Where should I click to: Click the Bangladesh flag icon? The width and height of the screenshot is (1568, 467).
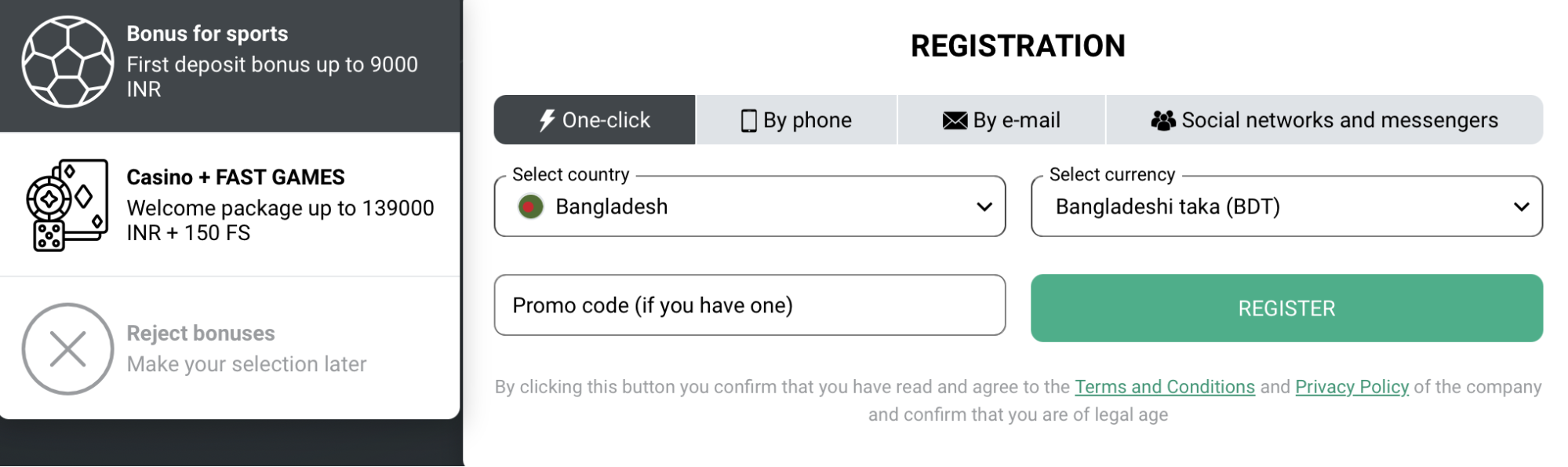pyautogui.click(x=530, y=206)
